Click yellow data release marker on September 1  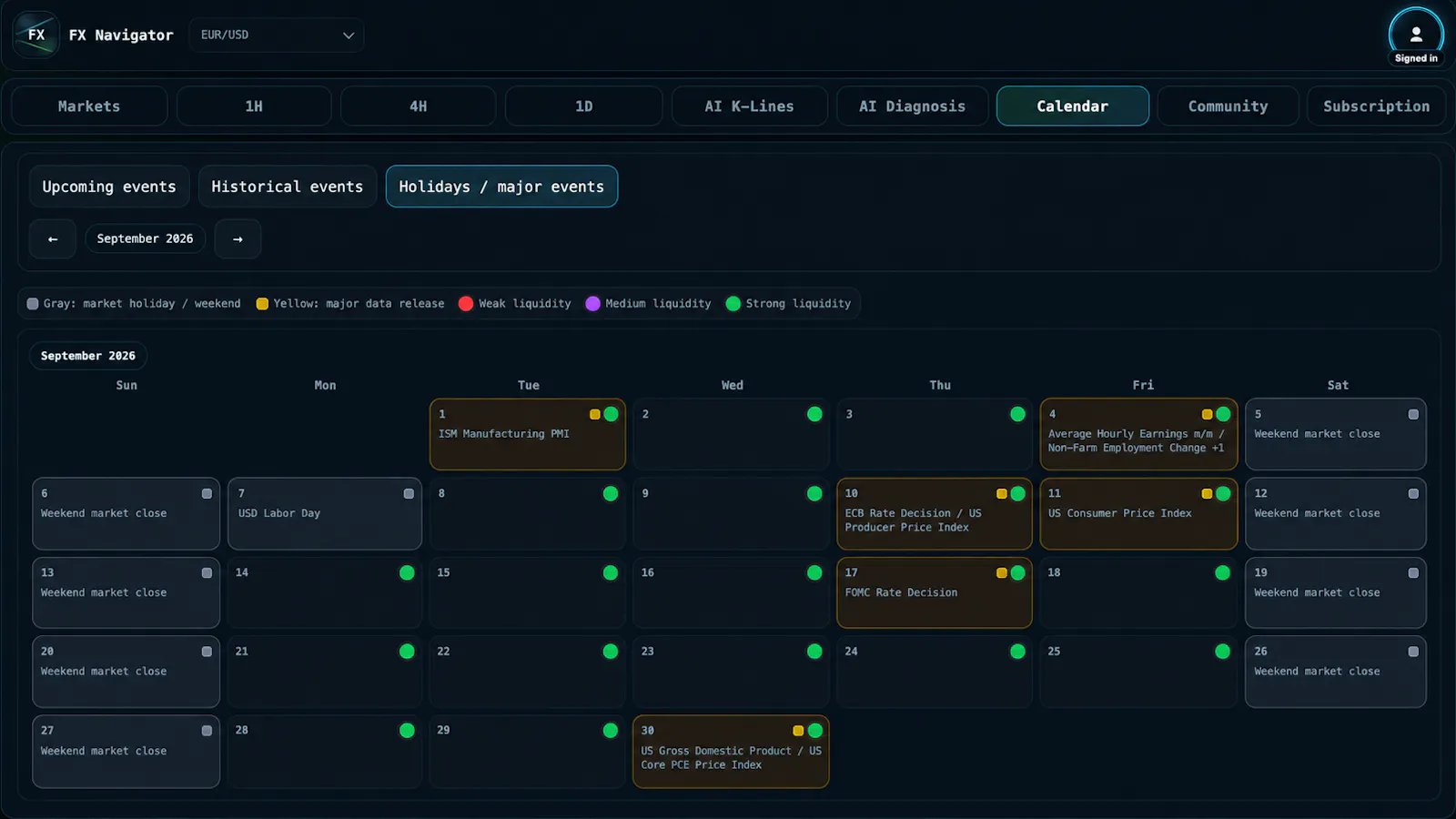click(x=594, y=414)
